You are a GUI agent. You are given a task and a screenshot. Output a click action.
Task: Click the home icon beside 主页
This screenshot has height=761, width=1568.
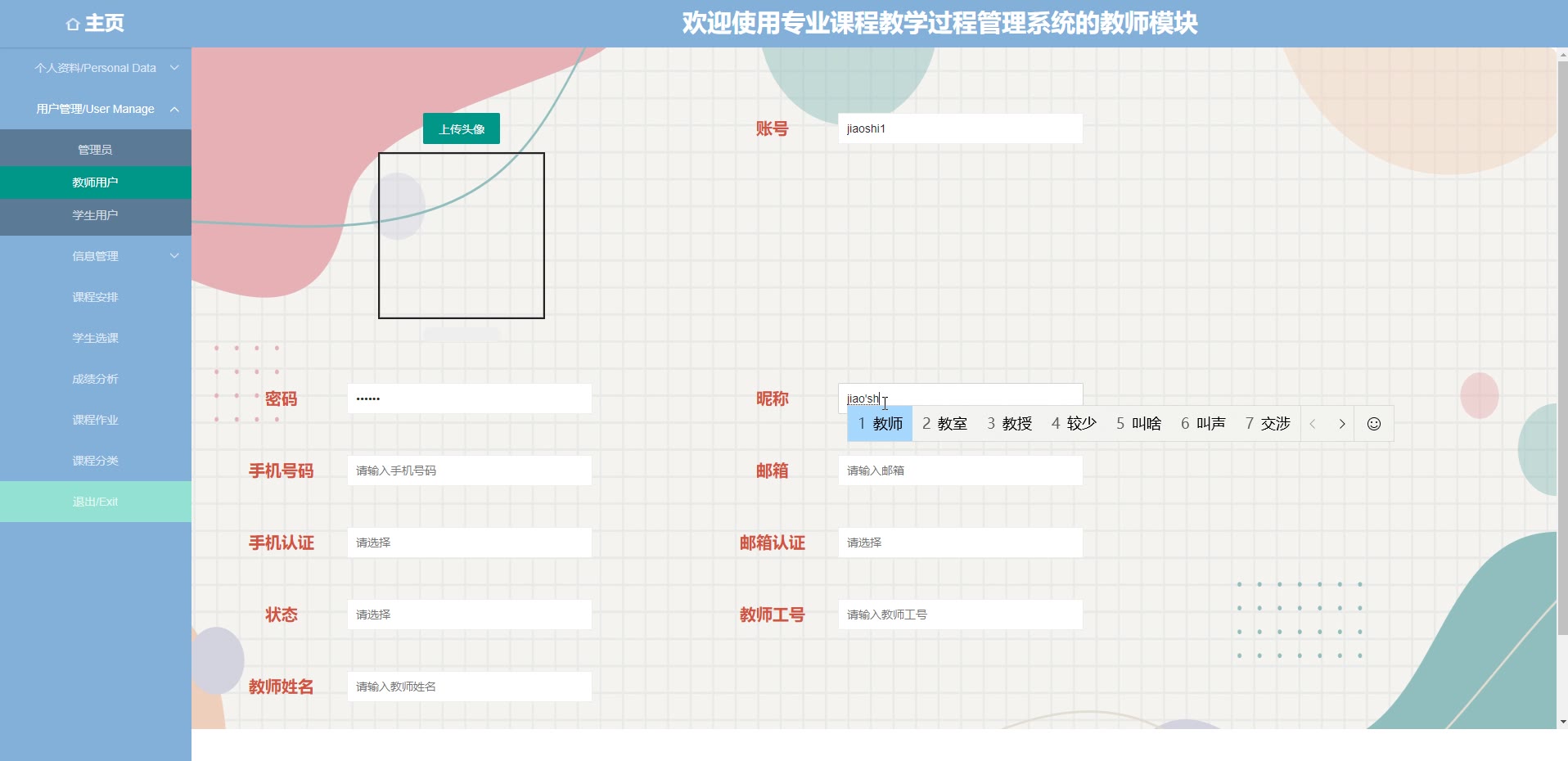(x=73, y=24)
